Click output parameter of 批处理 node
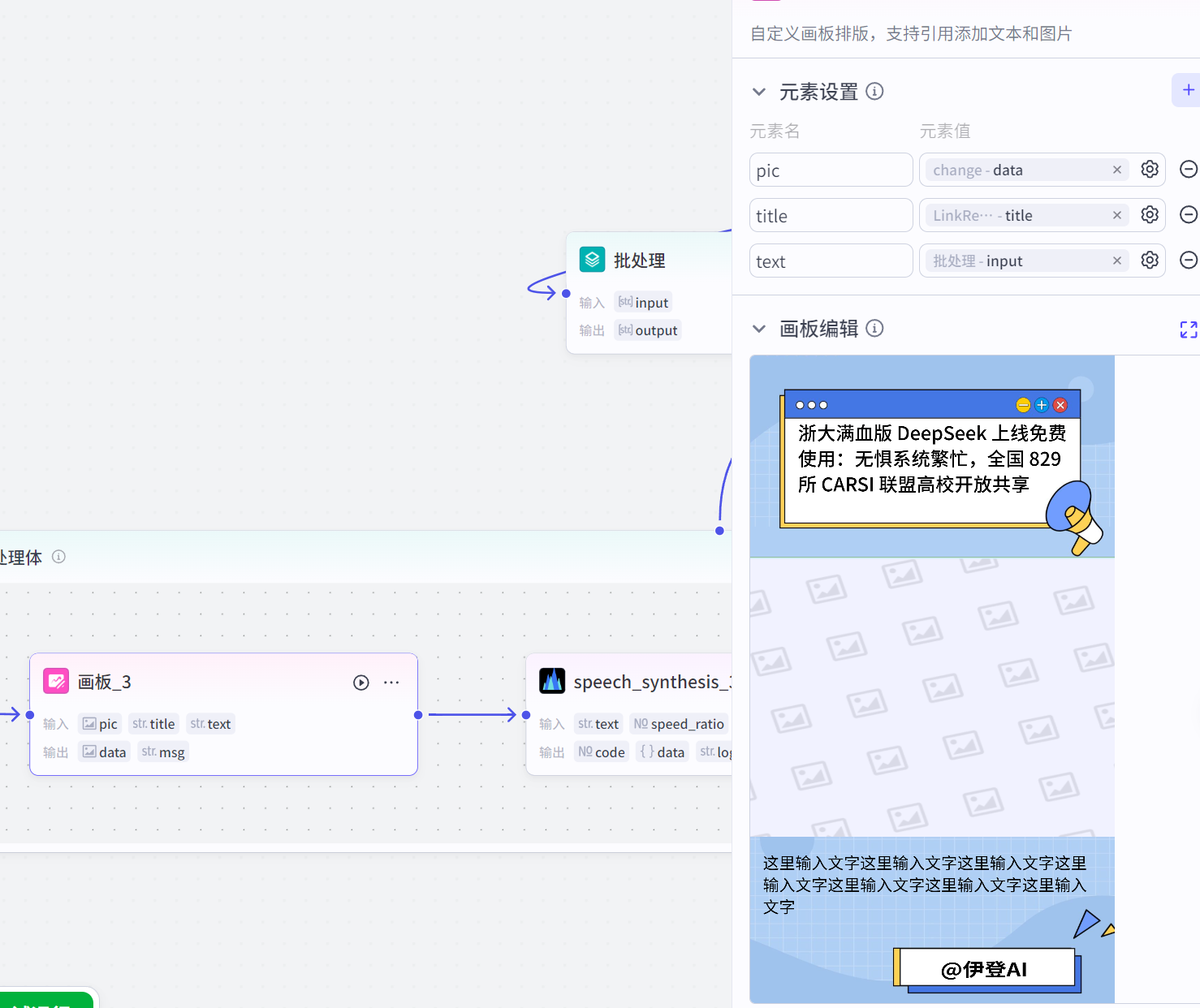This screenshot has width=1200, height=1008. pyautogui.click(x=647, y=330)
